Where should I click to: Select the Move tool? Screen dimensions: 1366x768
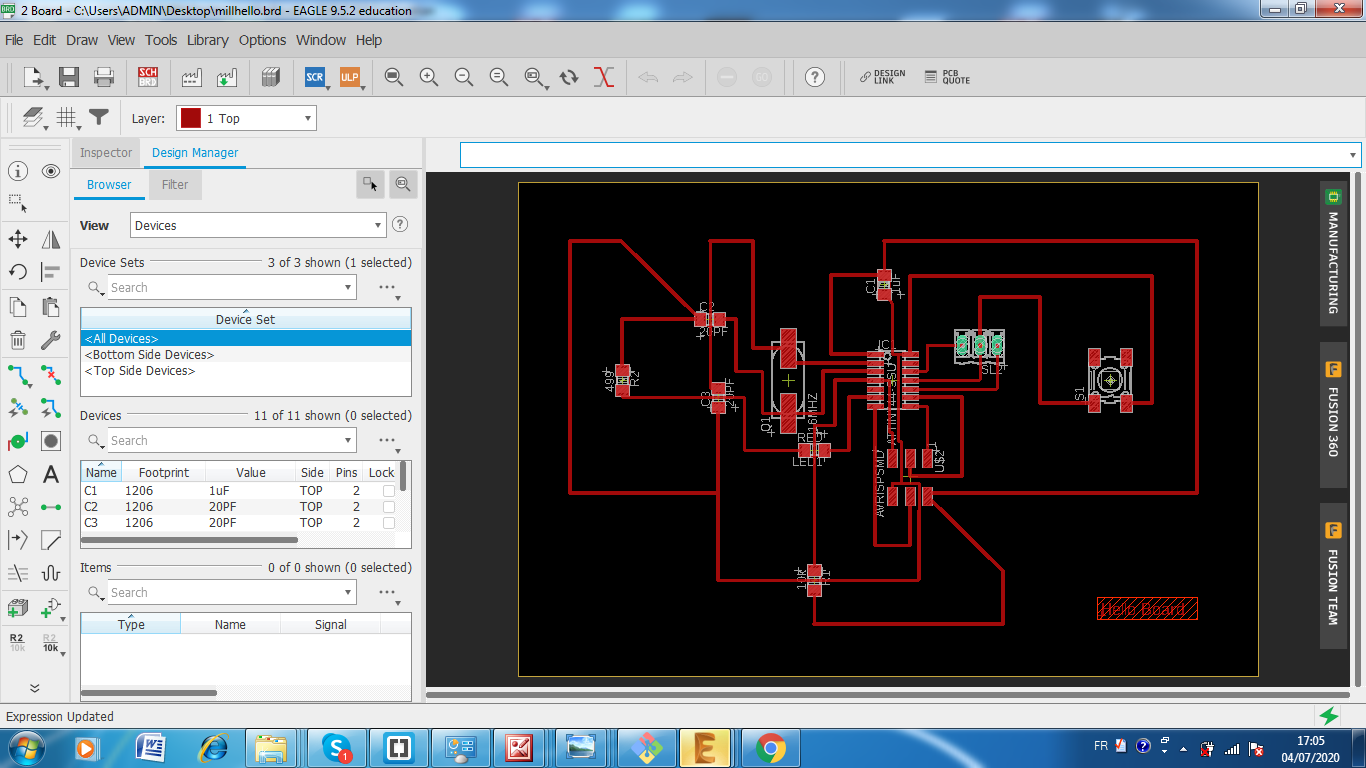click(x=18, y=239)
